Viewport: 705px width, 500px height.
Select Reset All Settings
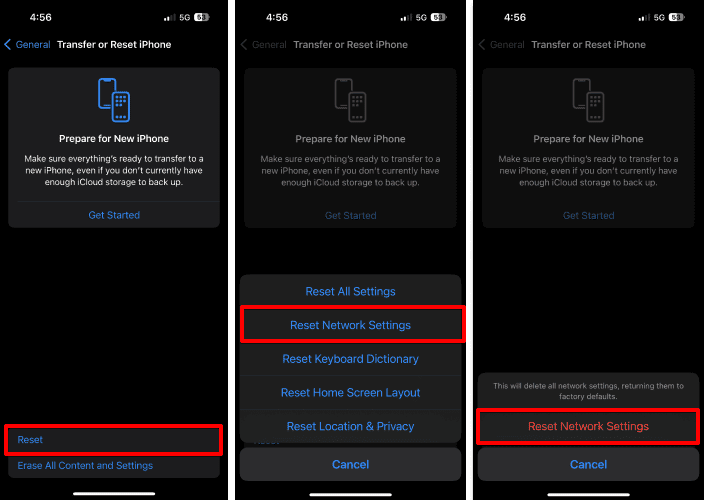(350, 291)
